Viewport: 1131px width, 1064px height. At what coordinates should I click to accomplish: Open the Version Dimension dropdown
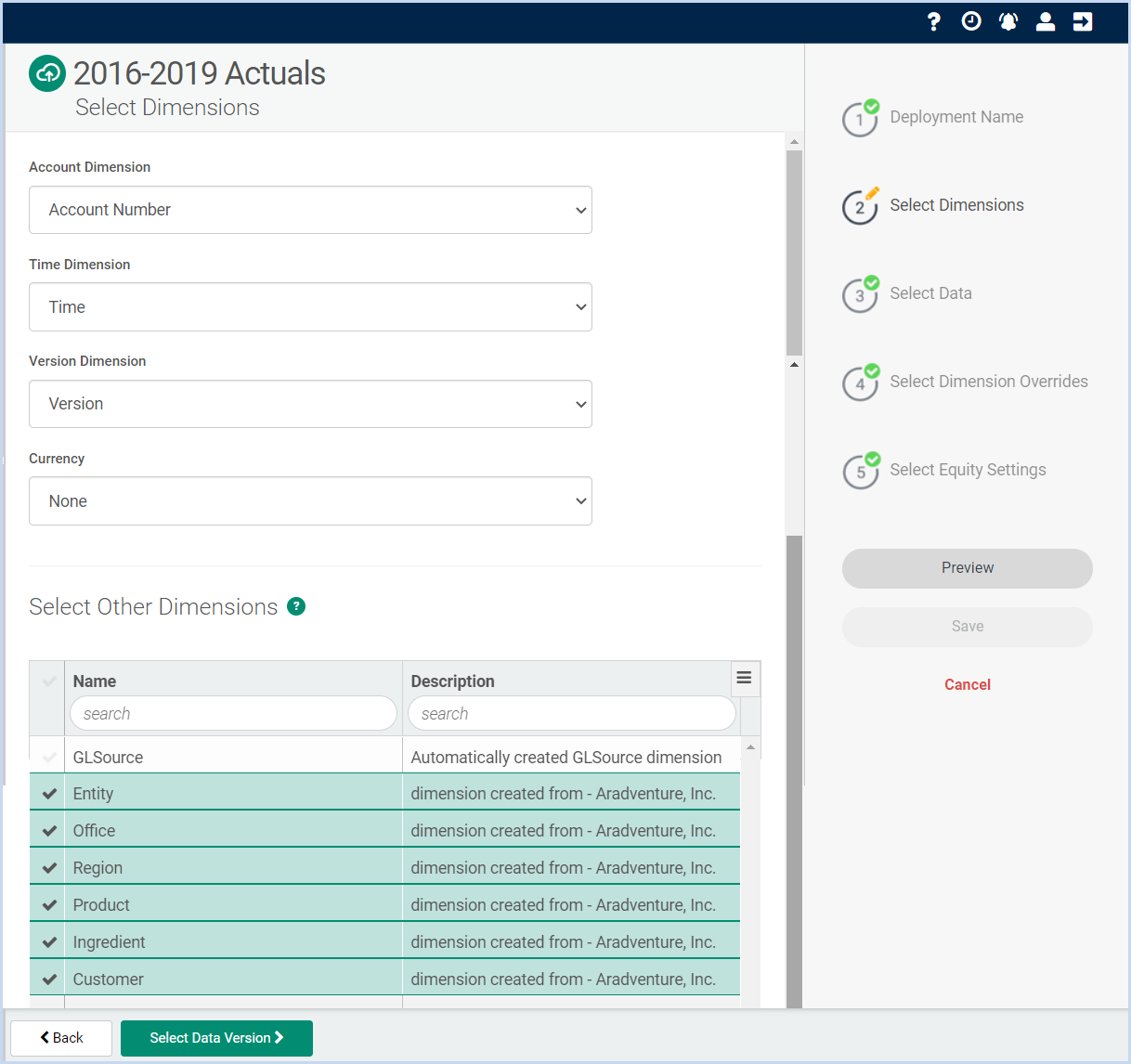coord(310,404)
